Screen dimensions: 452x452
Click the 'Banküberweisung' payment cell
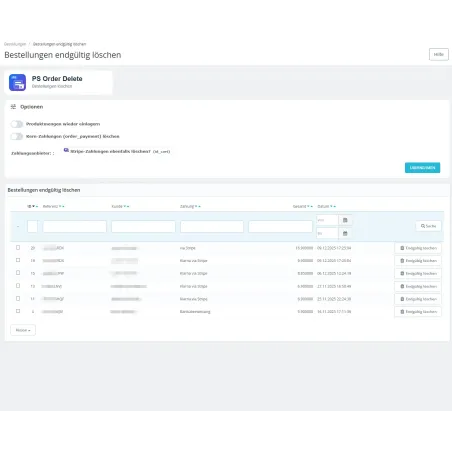195,312
